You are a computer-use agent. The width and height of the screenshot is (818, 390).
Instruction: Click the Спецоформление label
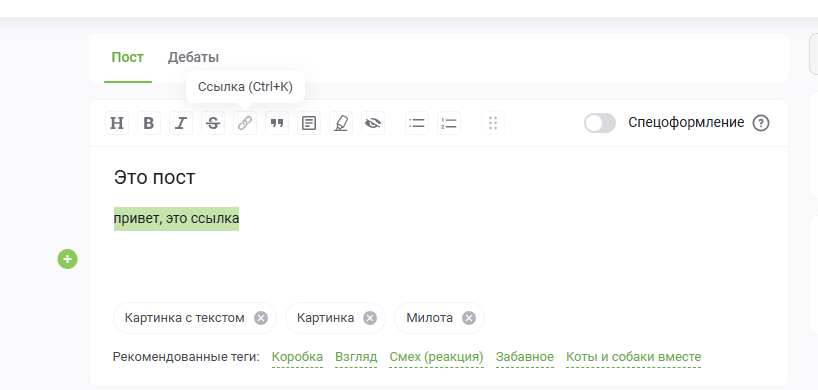coord(686,123)
